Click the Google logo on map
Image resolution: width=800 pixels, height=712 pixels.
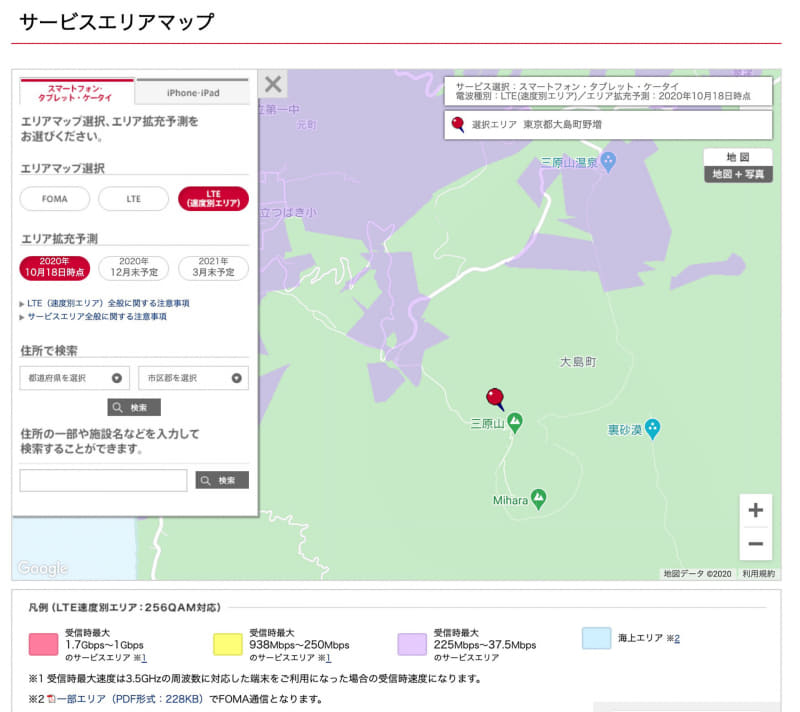(42, 568)
